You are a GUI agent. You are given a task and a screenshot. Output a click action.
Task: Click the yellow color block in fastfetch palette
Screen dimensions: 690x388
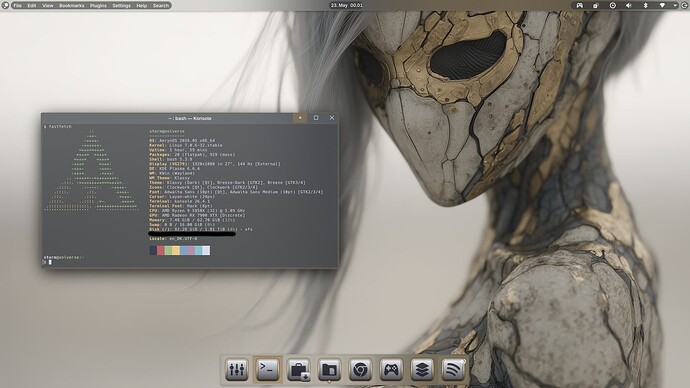[176, 250]
